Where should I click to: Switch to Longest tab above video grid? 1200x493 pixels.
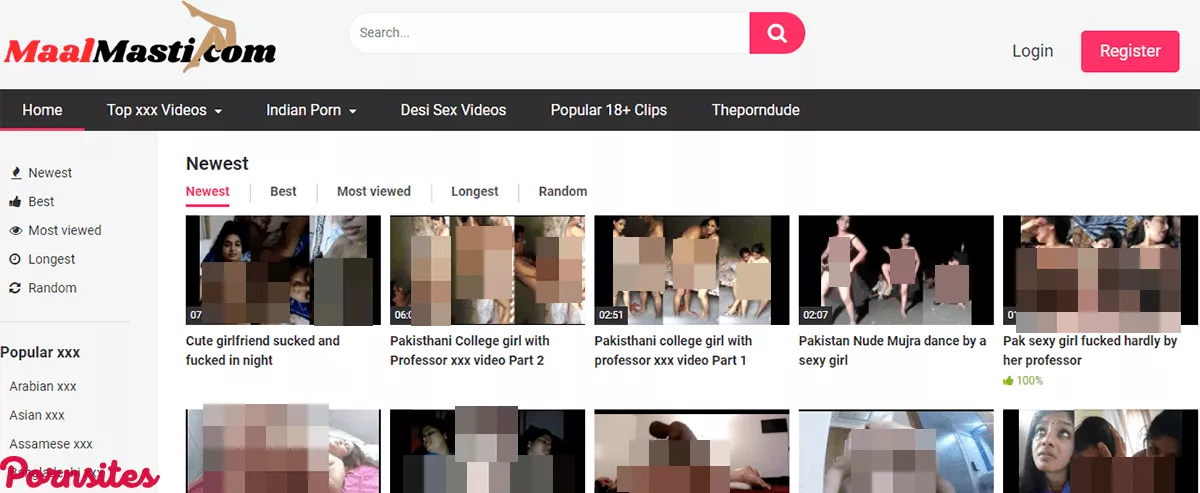[x=474, y=191]
